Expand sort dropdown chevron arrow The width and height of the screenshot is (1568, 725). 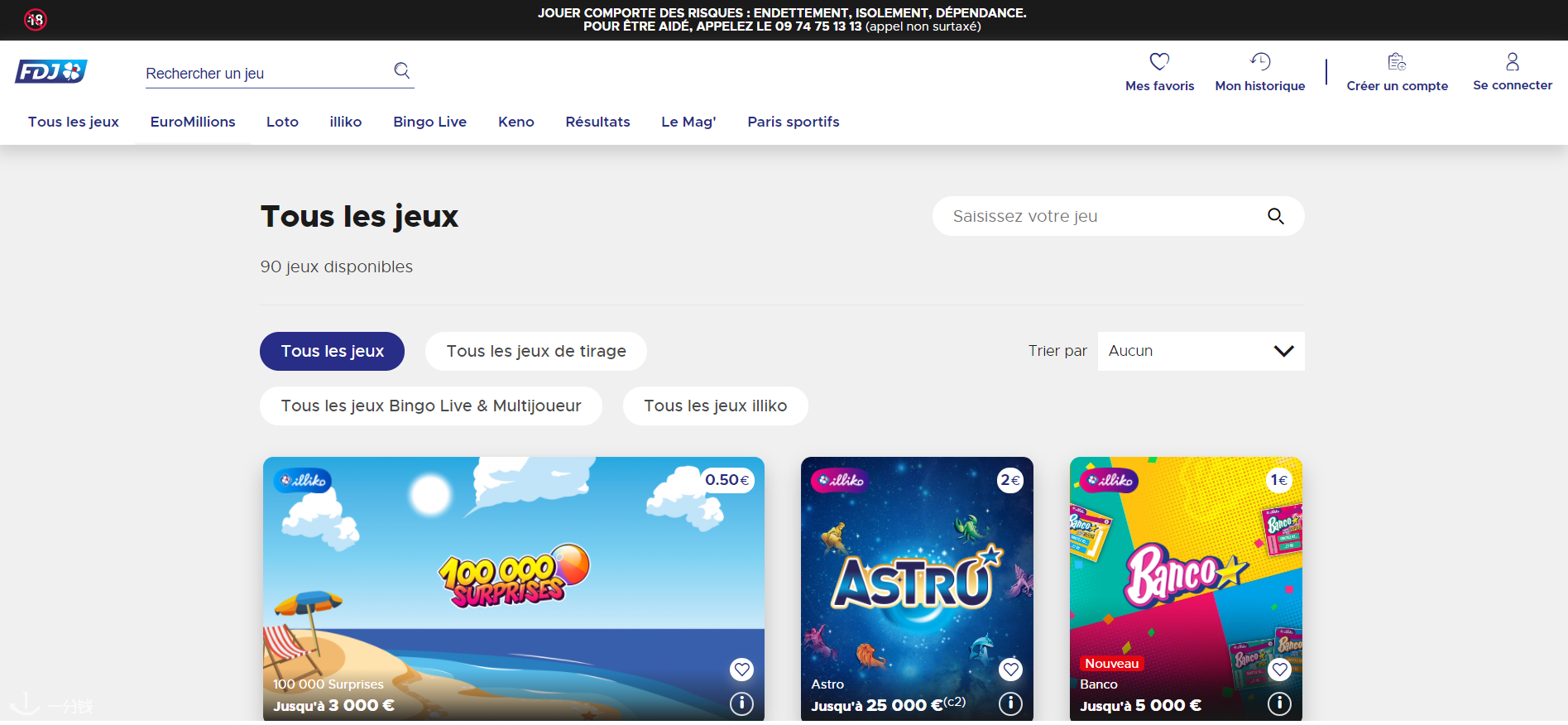tap(1283, 351)
